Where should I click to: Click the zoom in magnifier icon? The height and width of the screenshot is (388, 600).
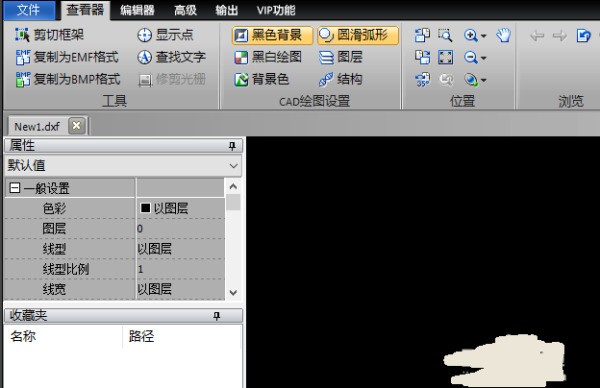(470, 35)
